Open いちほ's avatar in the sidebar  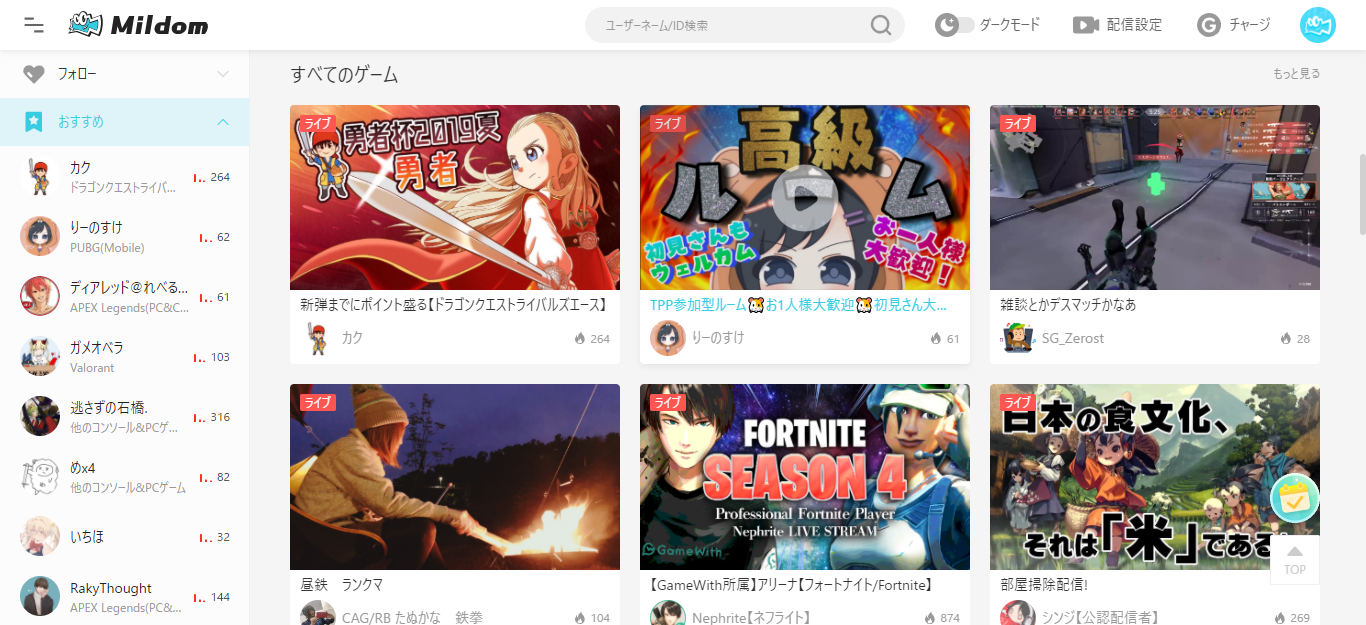(x=40, y=536)
